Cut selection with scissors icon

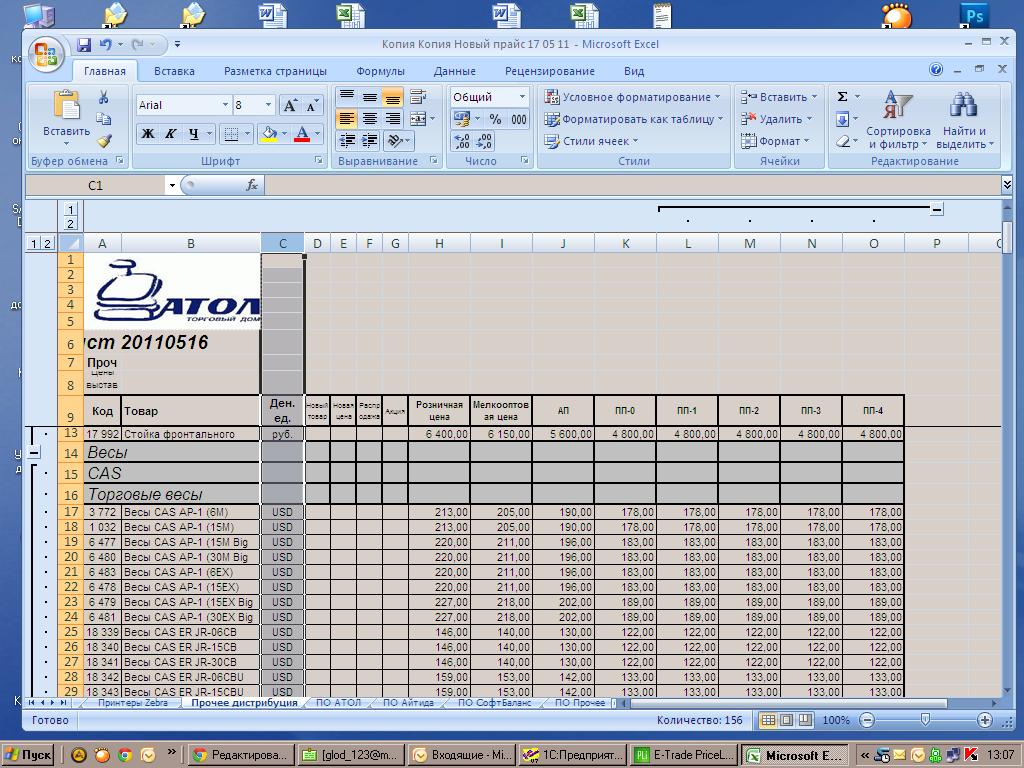pos(103,97)
